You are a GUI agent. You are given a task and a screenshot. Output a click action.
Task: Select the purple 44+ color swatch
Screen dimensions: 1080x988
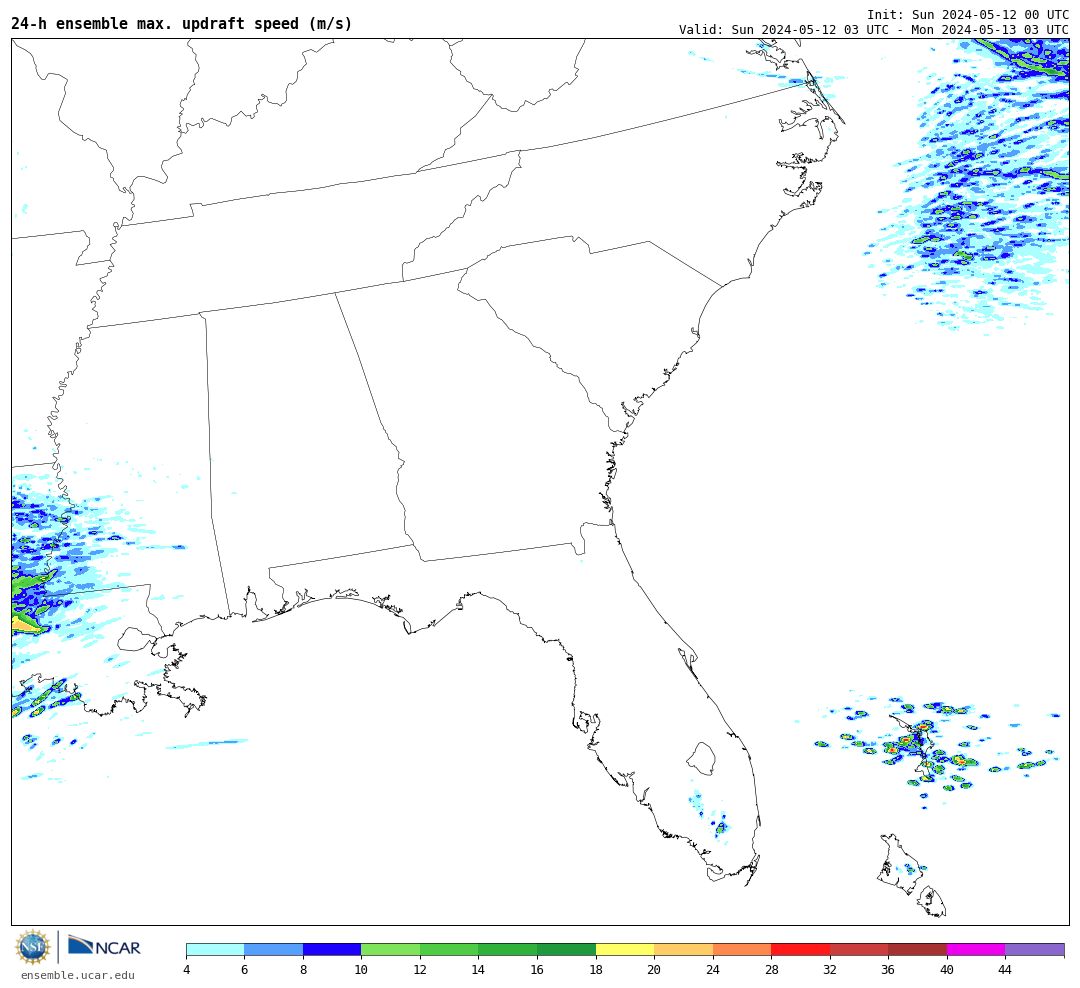click(x=1035, y=949)
